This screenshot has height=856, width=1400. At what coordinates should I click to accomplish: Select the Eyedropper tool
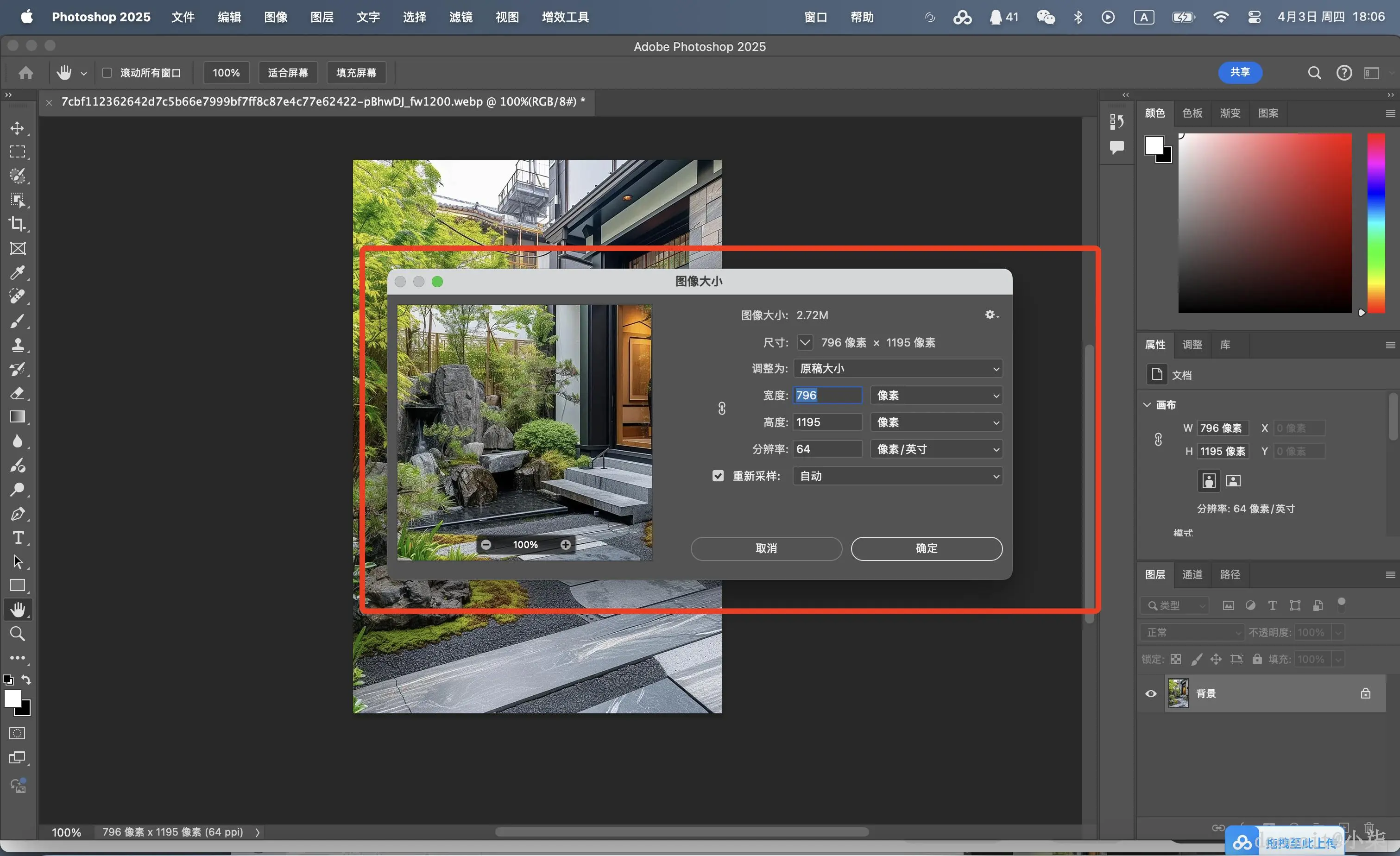(18, 273)
